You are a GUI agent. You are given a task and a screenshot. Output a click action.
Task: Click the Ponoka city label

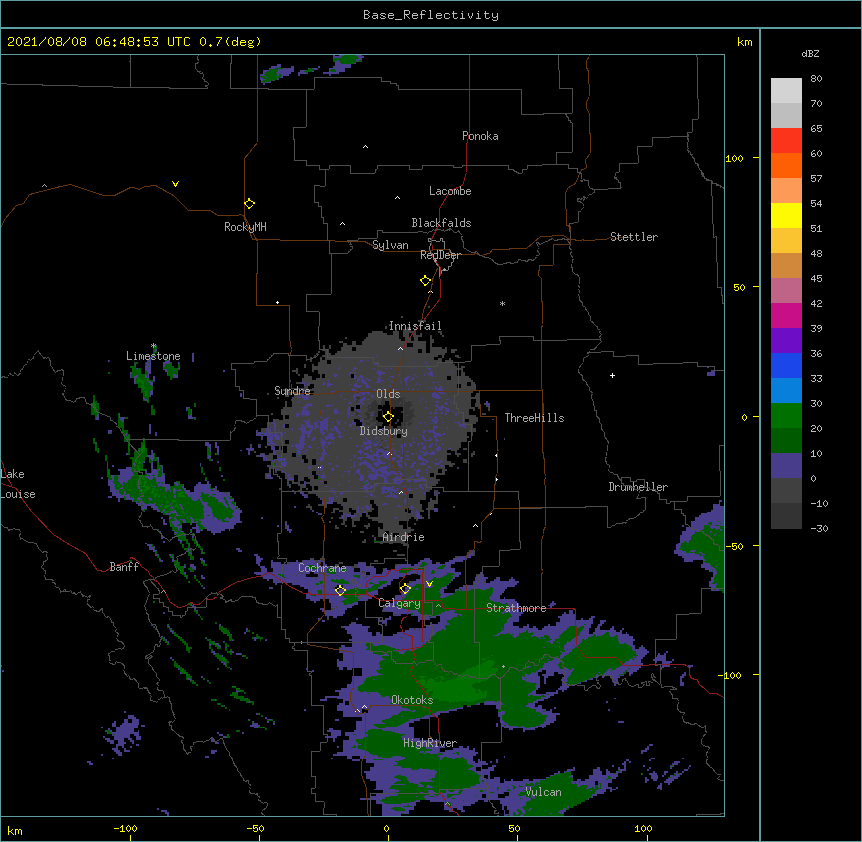pyautogui.click(x=480, y=136)
